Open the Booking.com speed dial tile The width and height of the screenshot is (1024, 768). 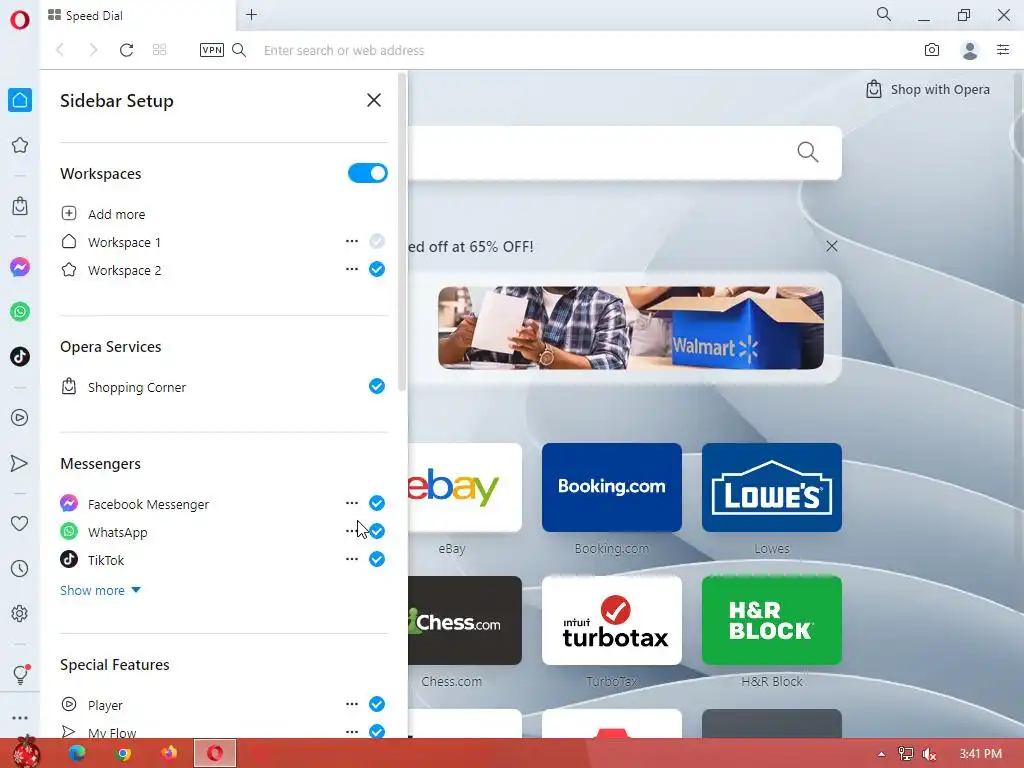612,487
